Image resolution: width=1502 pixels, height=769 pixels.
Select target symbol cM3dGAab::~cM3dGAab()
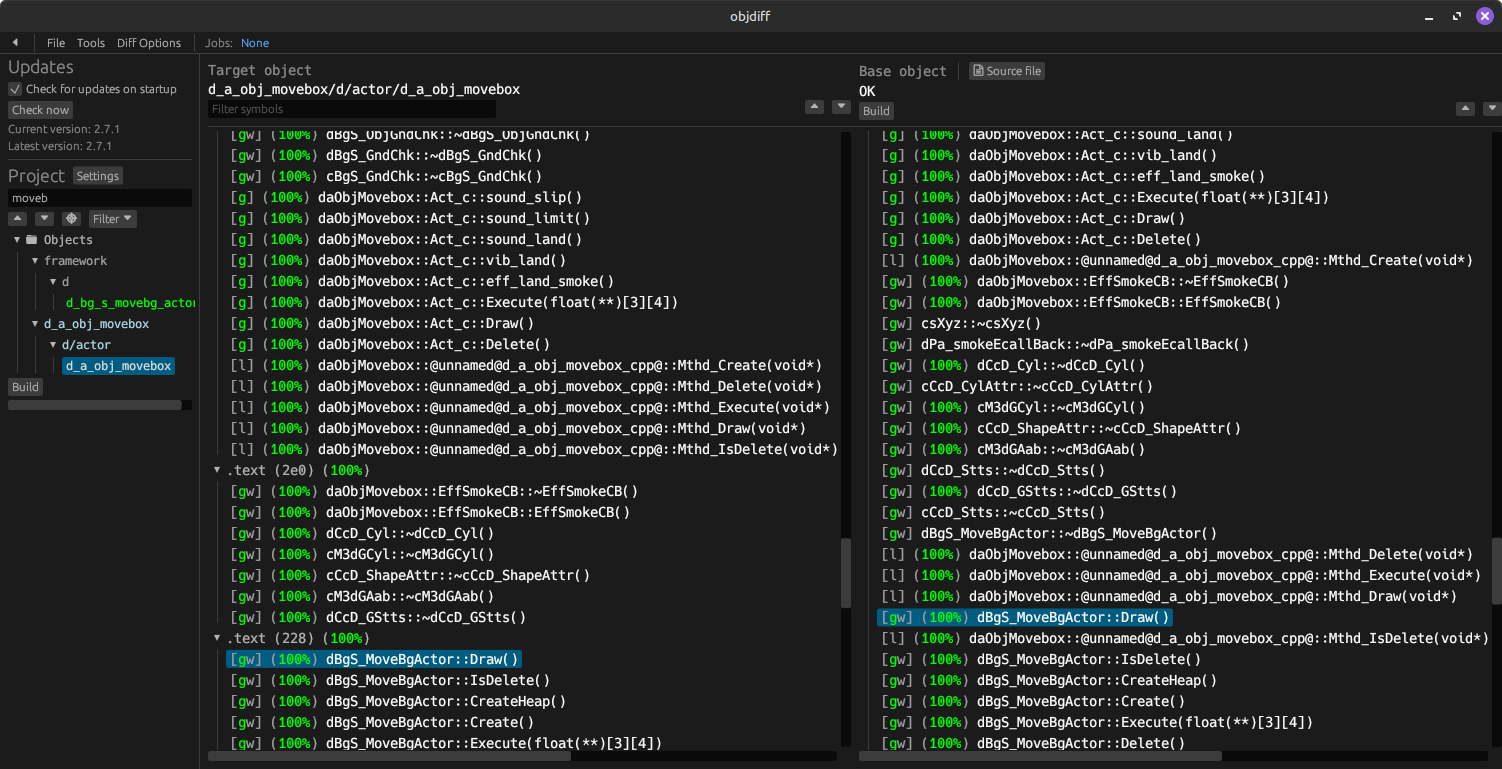362,596
